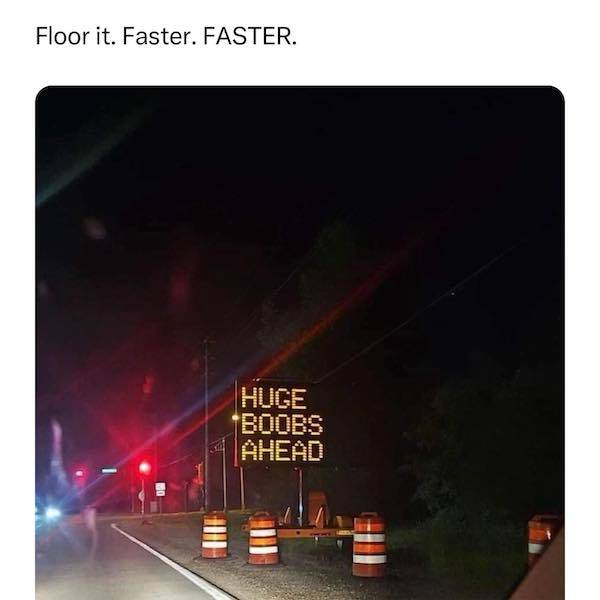Click the small white road sign near the traffic light
The image size is (600, 600).
160,489
